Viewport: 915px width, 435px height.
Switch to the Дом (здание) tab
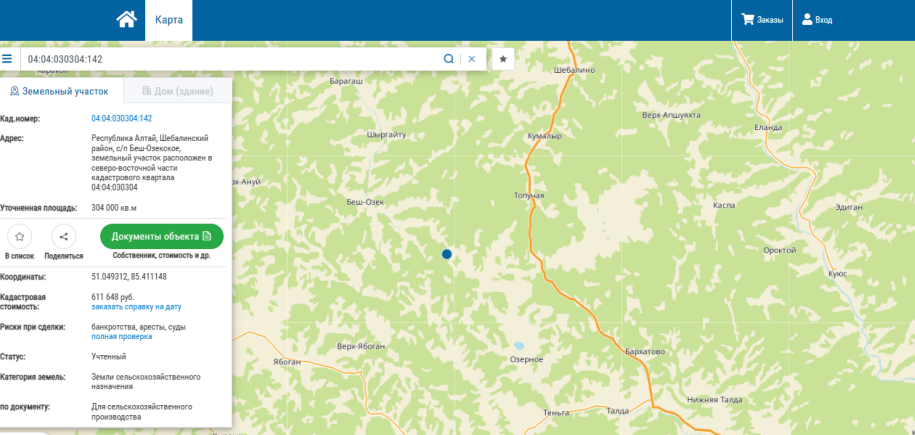pos(177,91)
